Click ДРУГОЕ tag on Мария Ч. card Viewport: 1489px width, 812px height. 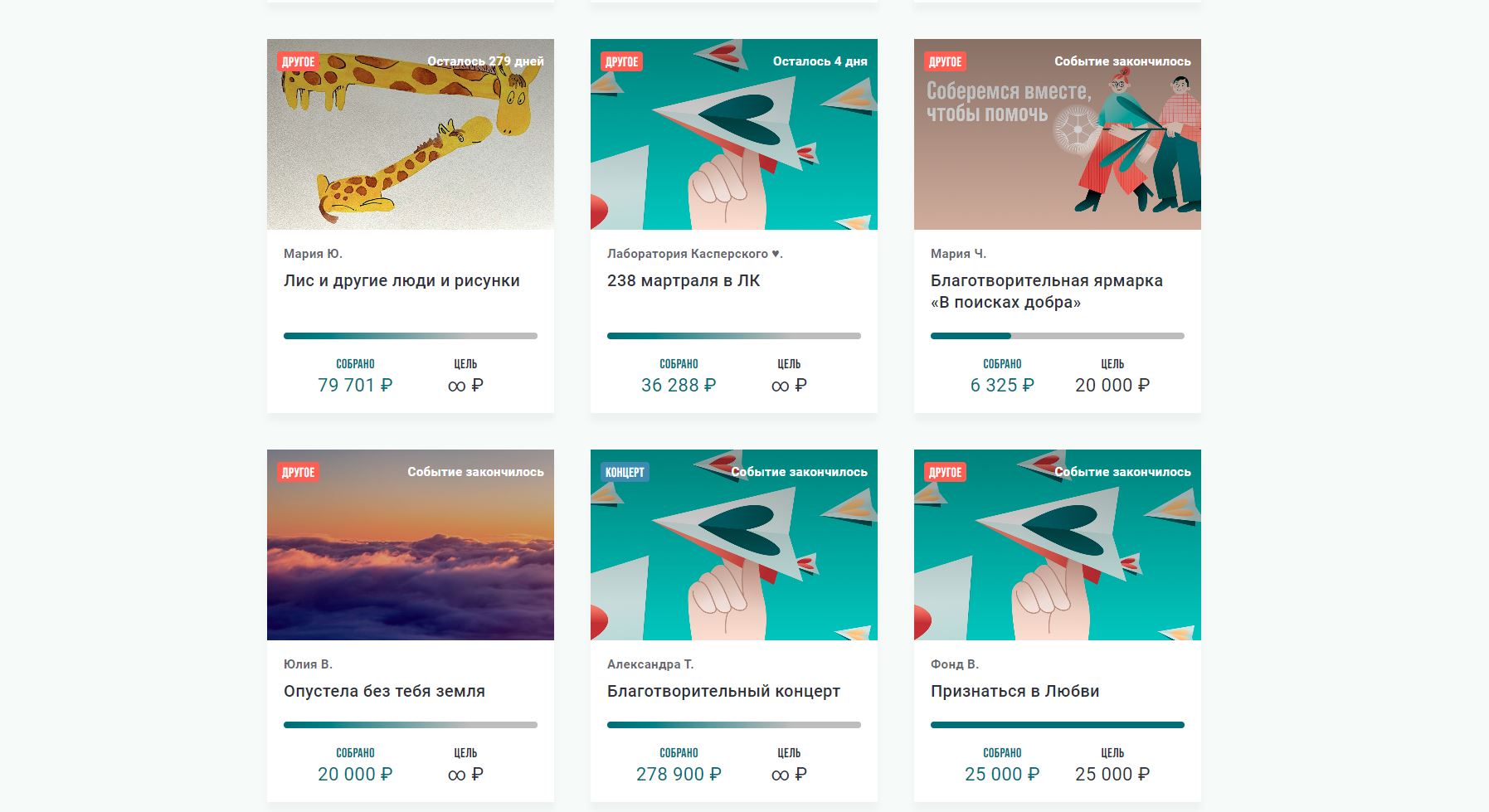[945, 61]
